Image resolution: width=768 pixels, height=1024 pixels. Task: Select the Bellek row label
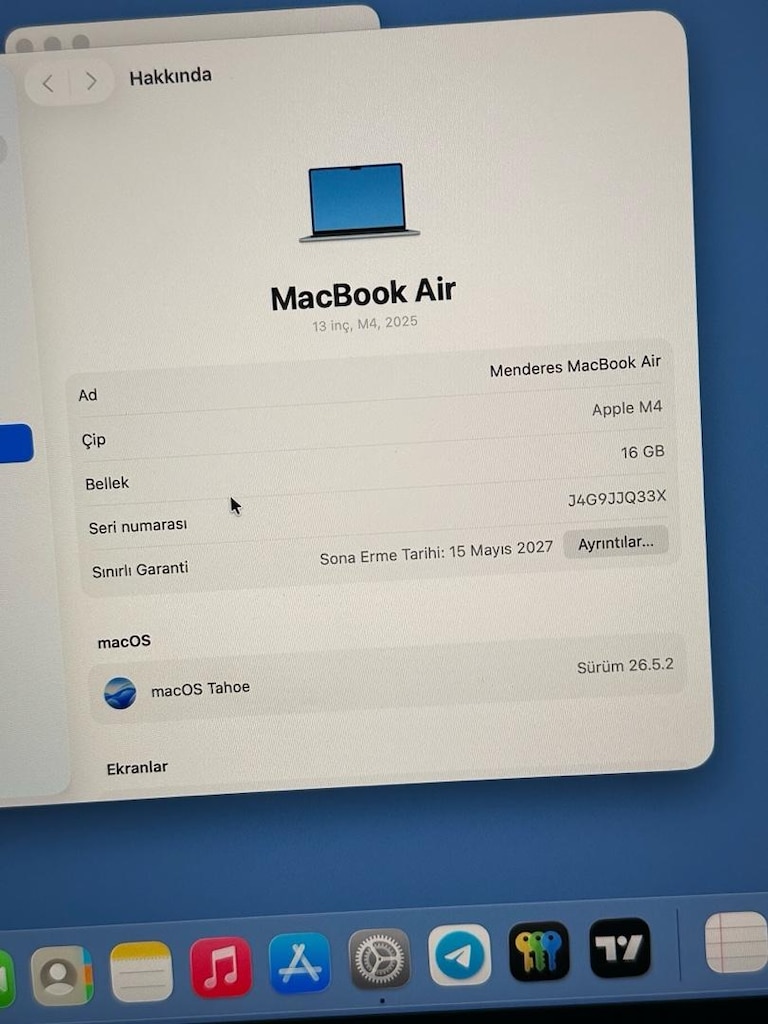pyautogui.click(x=106, y=483)
